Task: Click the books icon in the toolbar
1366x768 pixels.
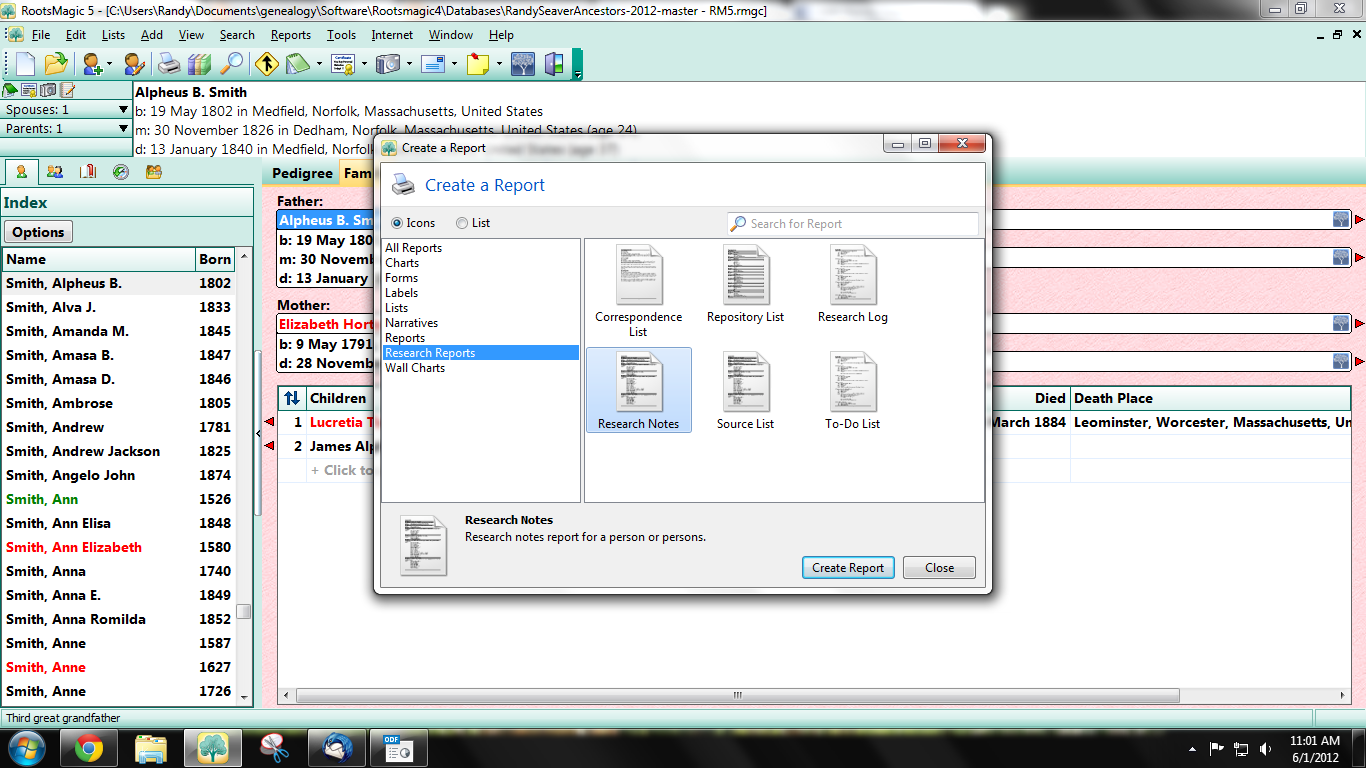Action: (200, 64)
